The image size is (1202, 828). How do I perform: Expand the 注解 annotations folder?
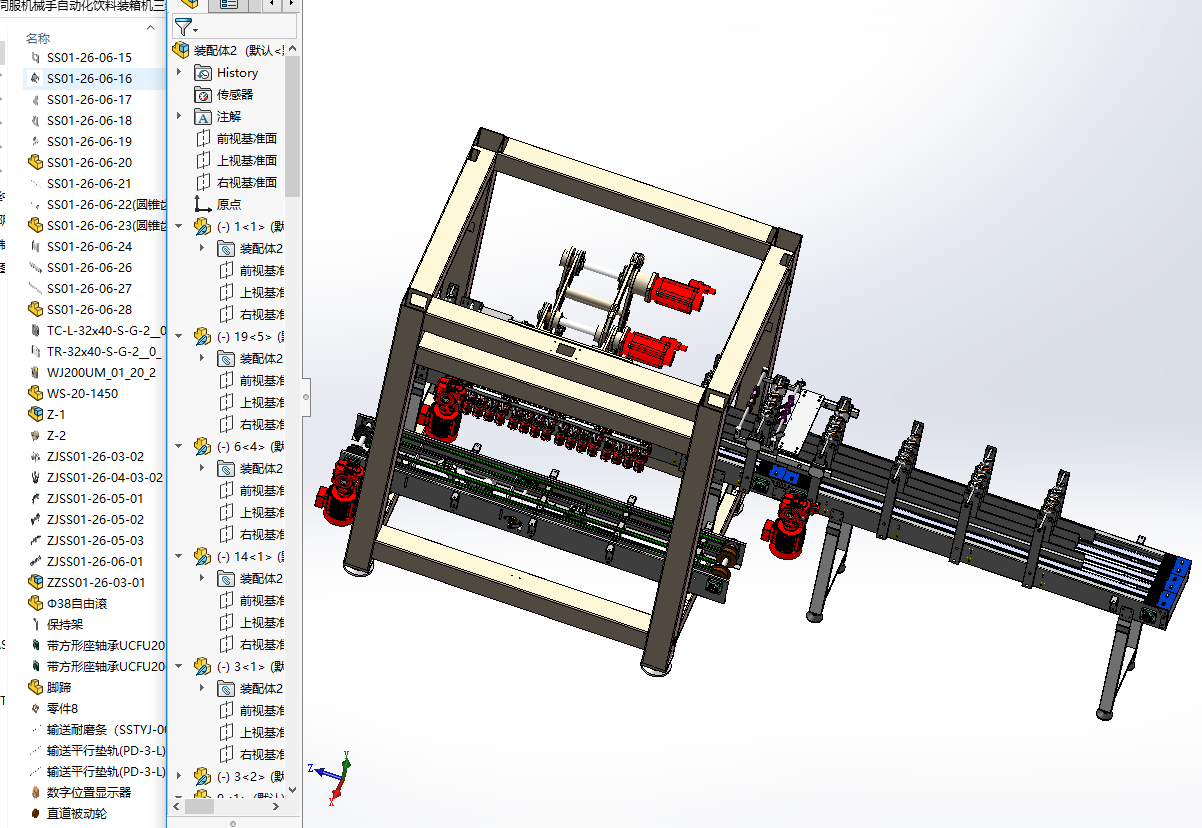(x=179, y=116)
